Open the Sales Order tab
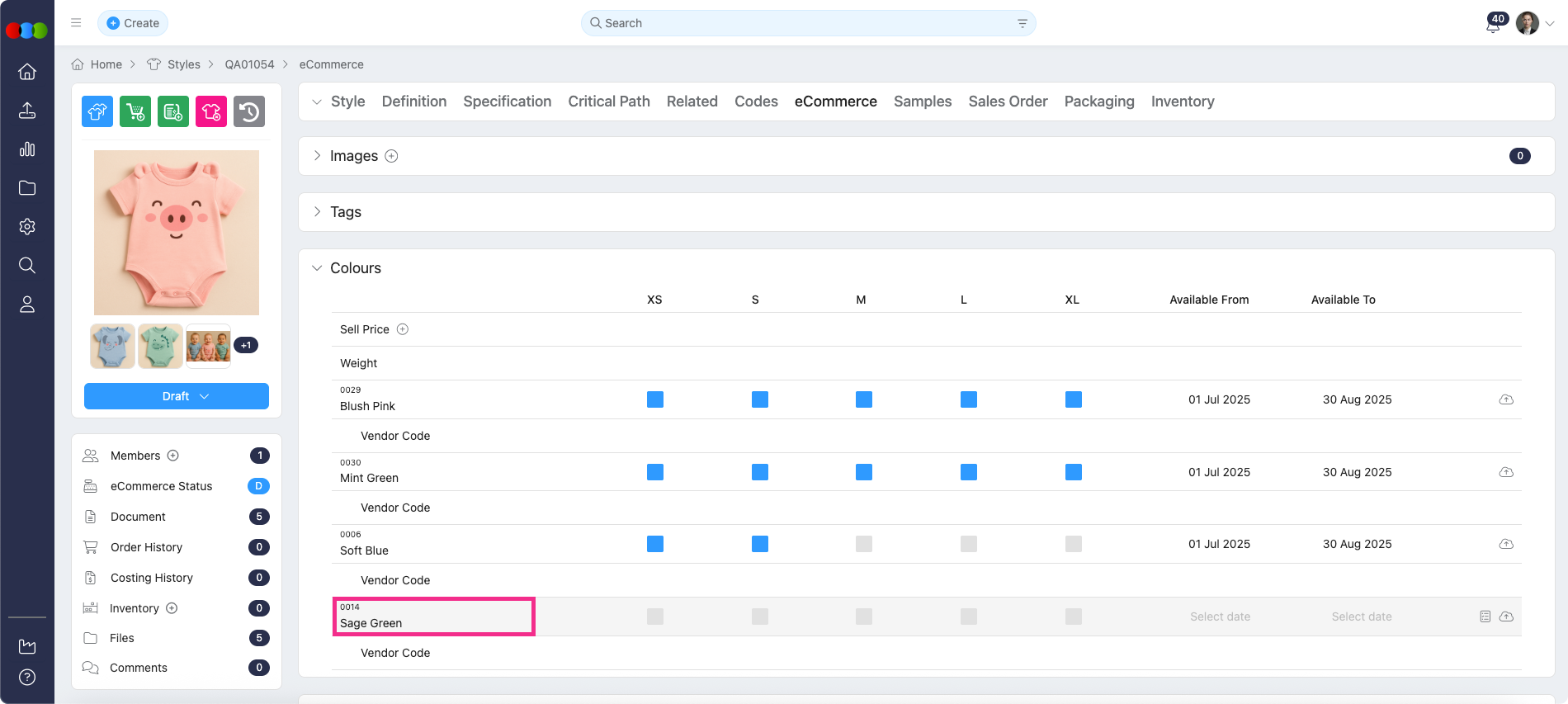Viewport: 1568px width, 704px height. tap(1008, 102)
